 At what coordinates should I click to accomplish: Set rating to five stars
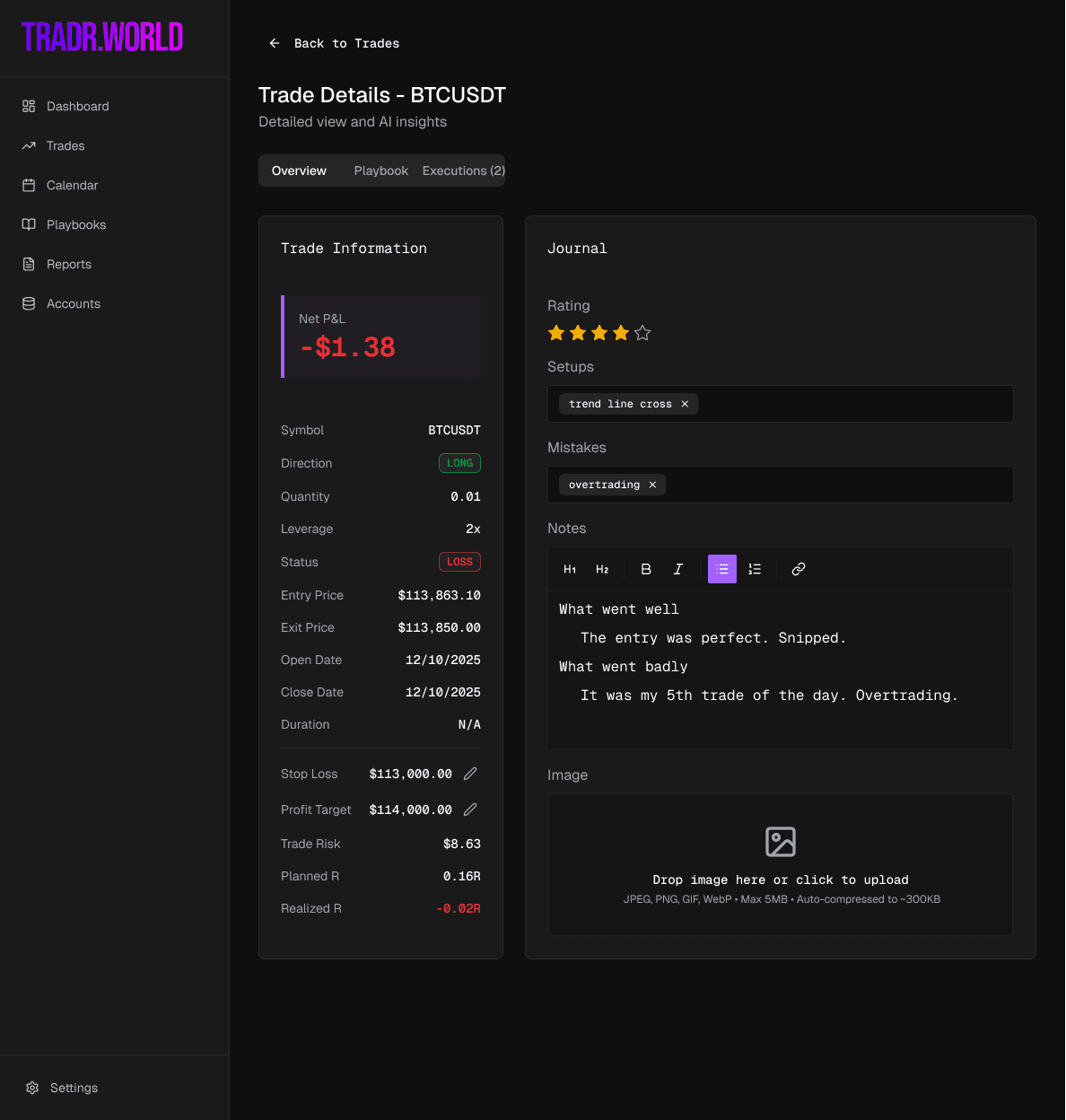point(642,333)
